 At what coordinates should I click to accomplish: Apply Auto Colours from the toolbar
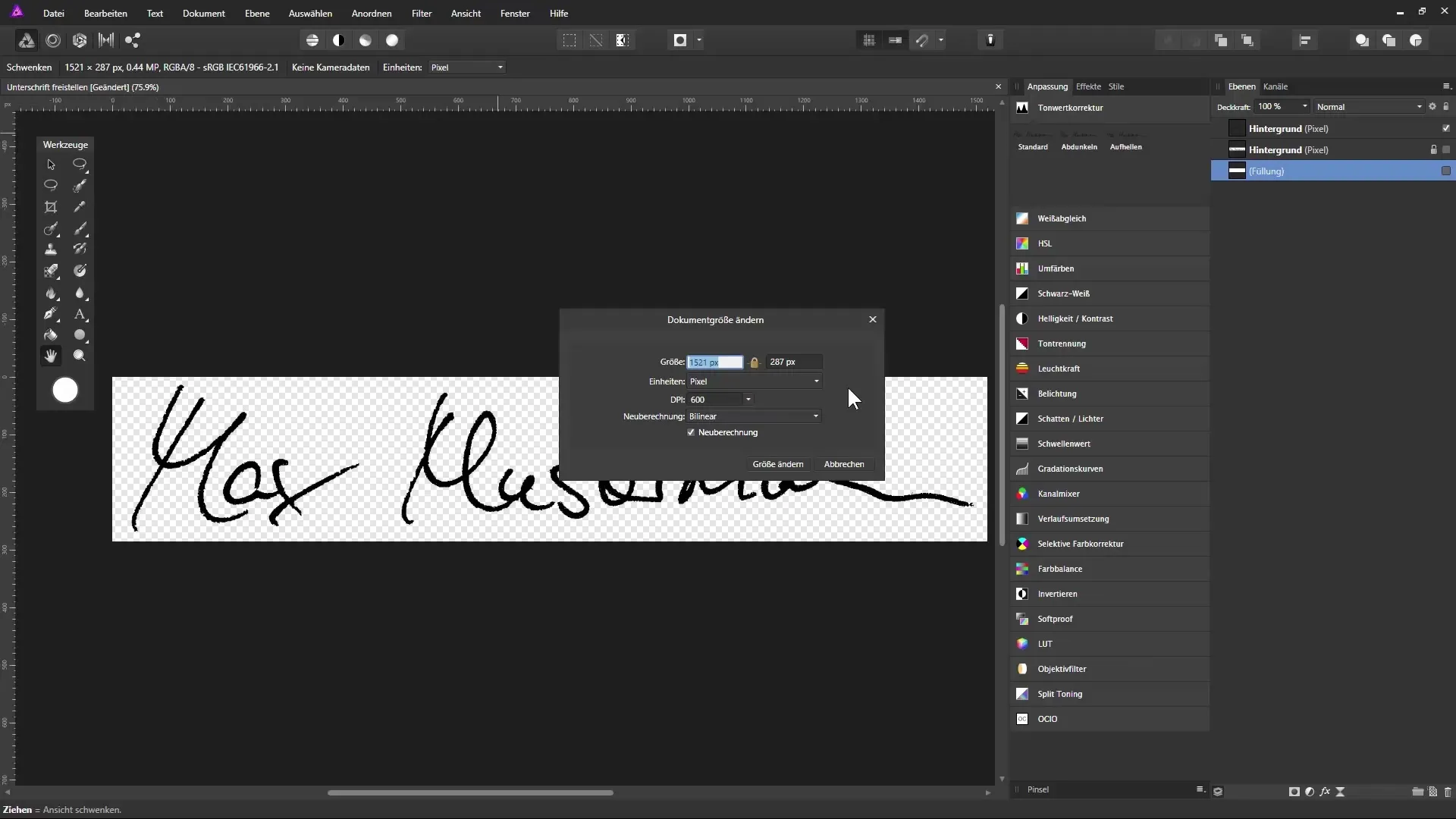point(366,41)
